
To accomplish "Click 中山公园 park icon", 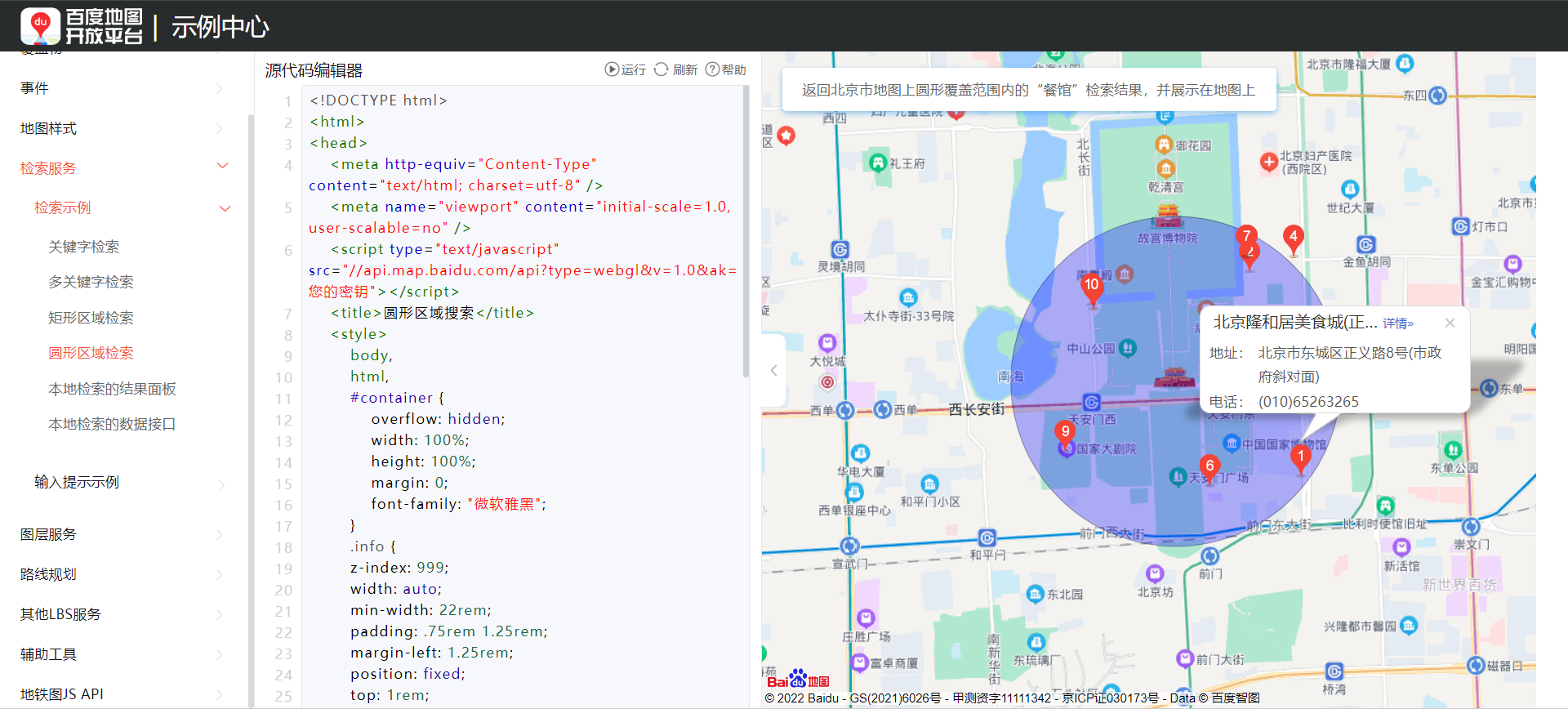I will [x=1128, y=349].
